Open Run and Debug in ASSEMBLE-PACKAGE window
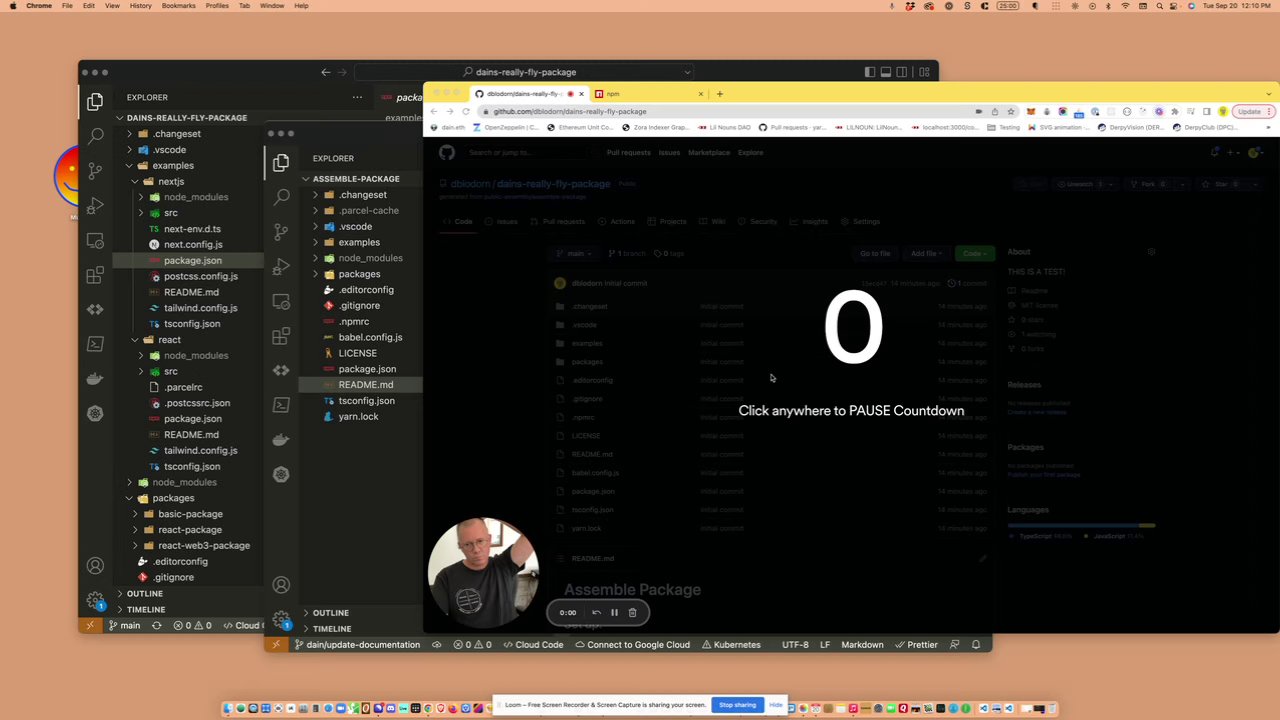 point(281,266)
